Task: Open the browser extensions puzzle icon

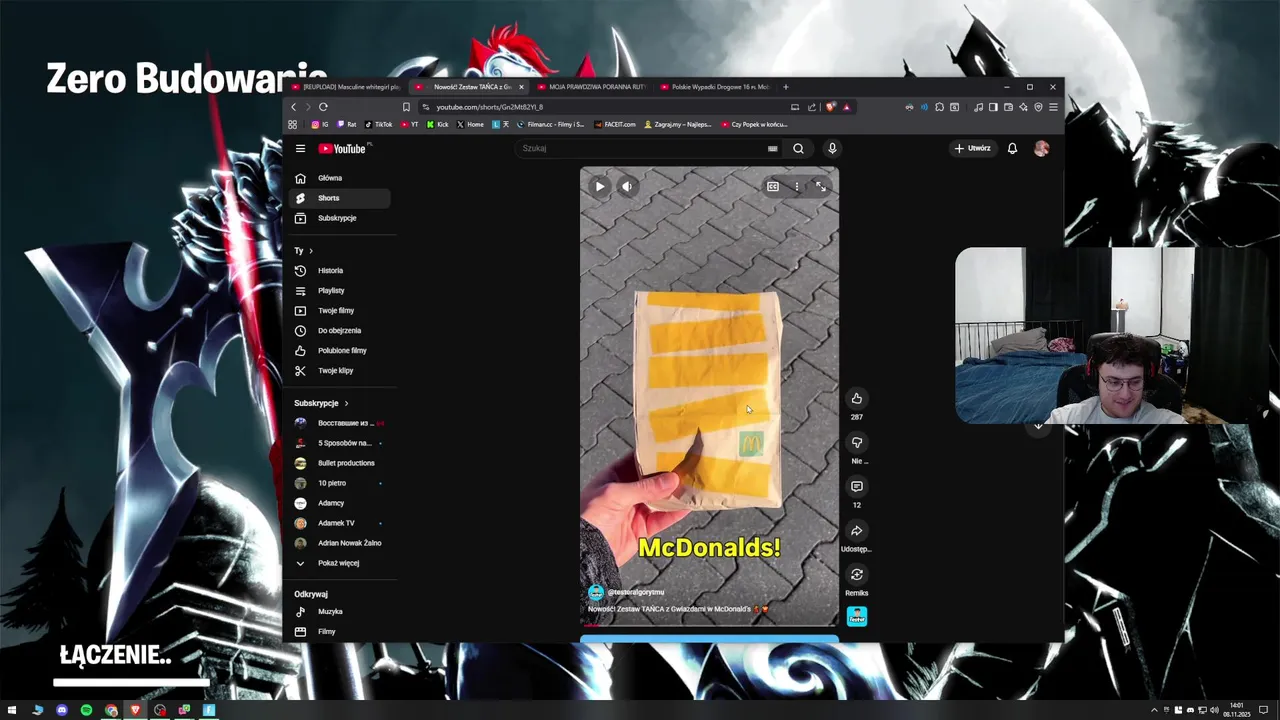Action: (x=939, y=107)
